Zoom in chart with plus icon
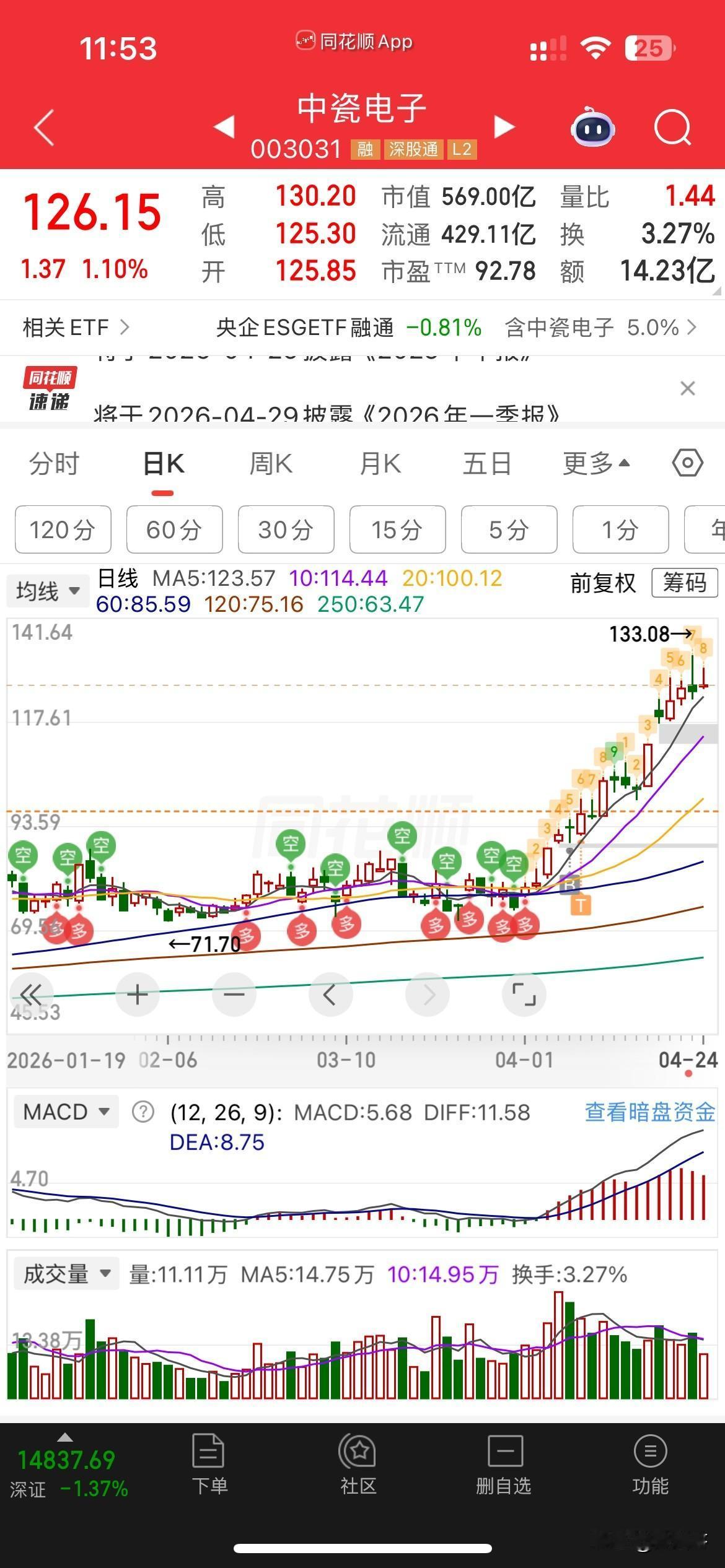 pos(138,995)
